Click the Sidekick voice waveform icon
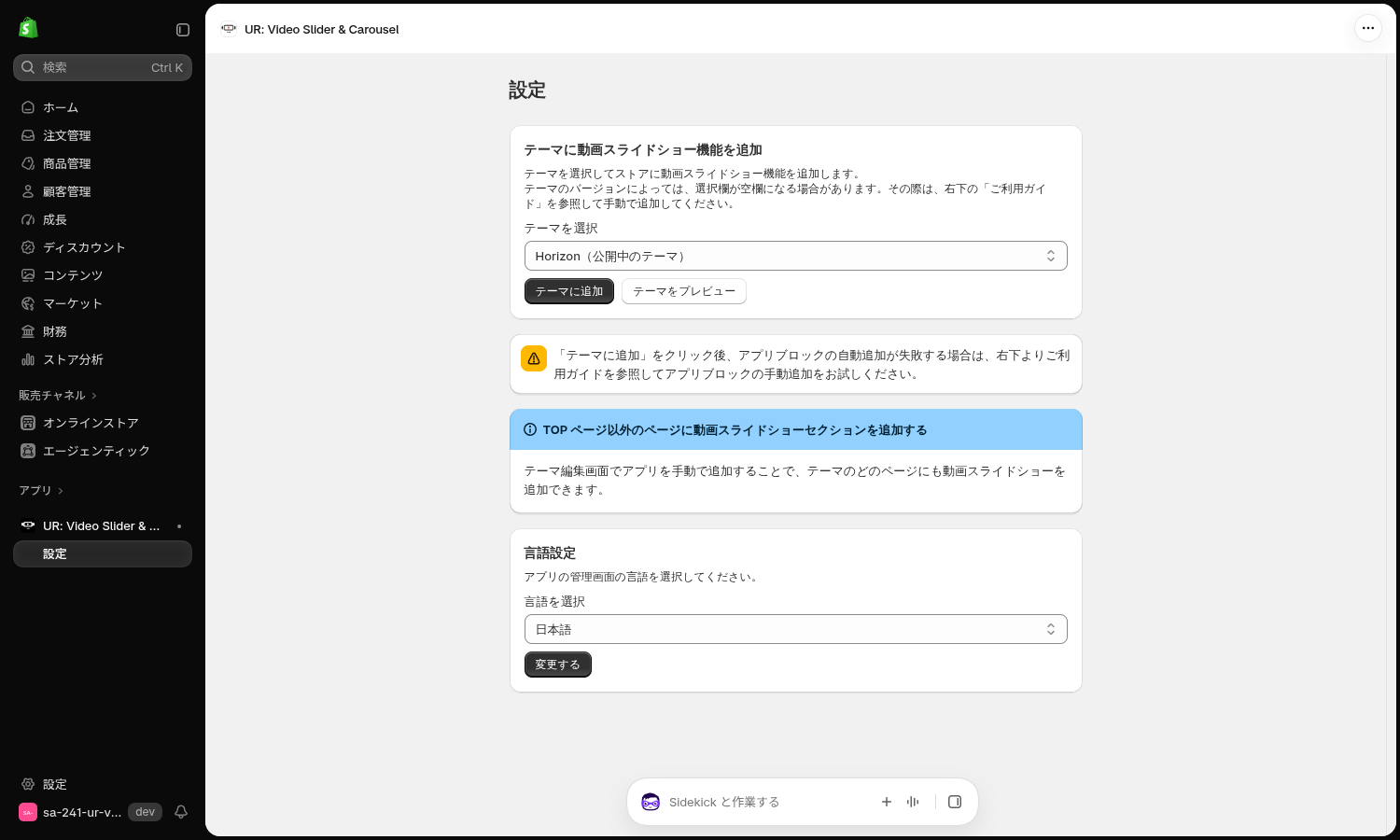The width and height of the screenshot is (1400, 840). 913,802
